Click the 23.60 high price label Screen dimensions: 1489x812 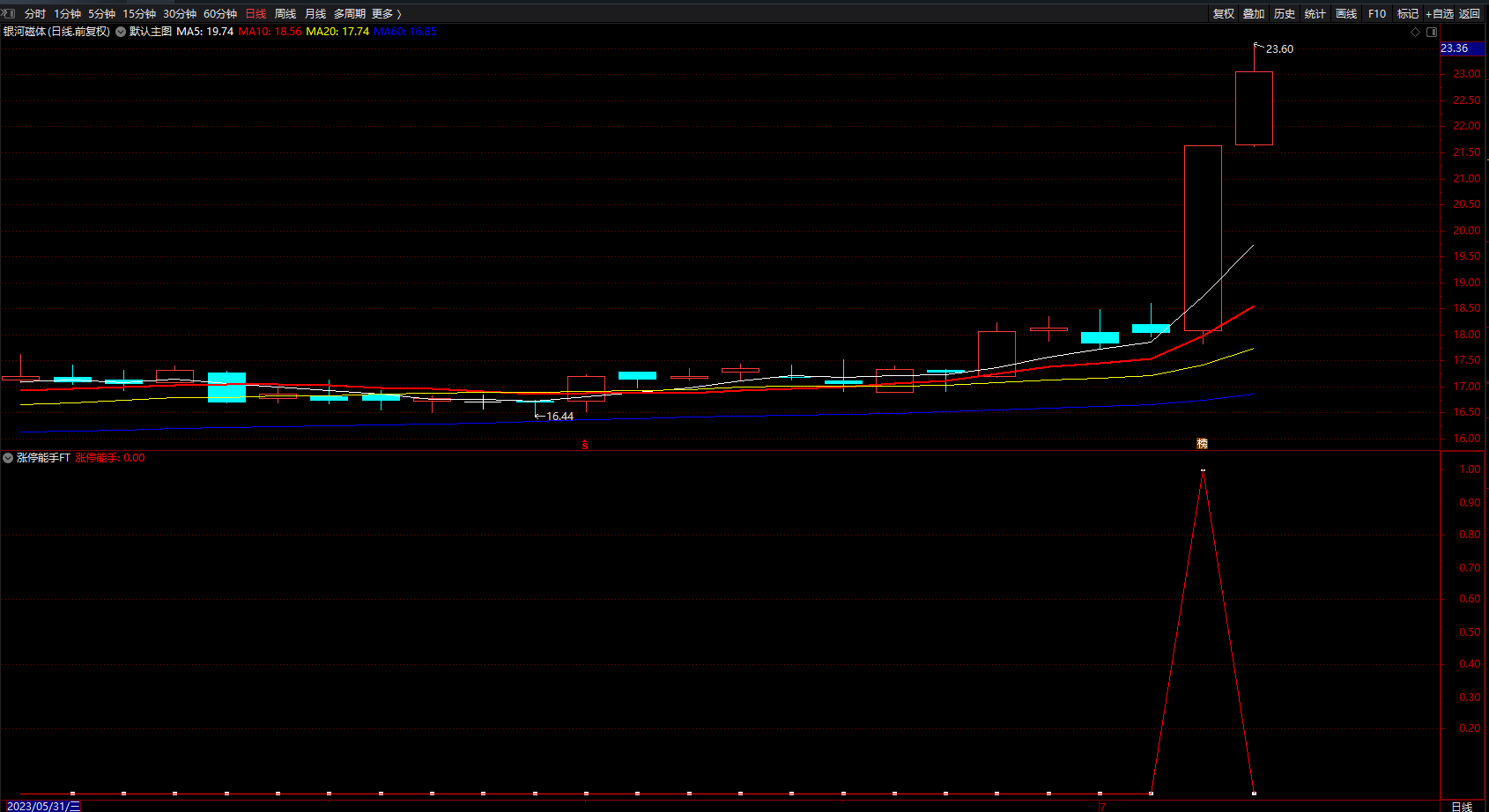pyautogui.click(x=1279, y=49)
